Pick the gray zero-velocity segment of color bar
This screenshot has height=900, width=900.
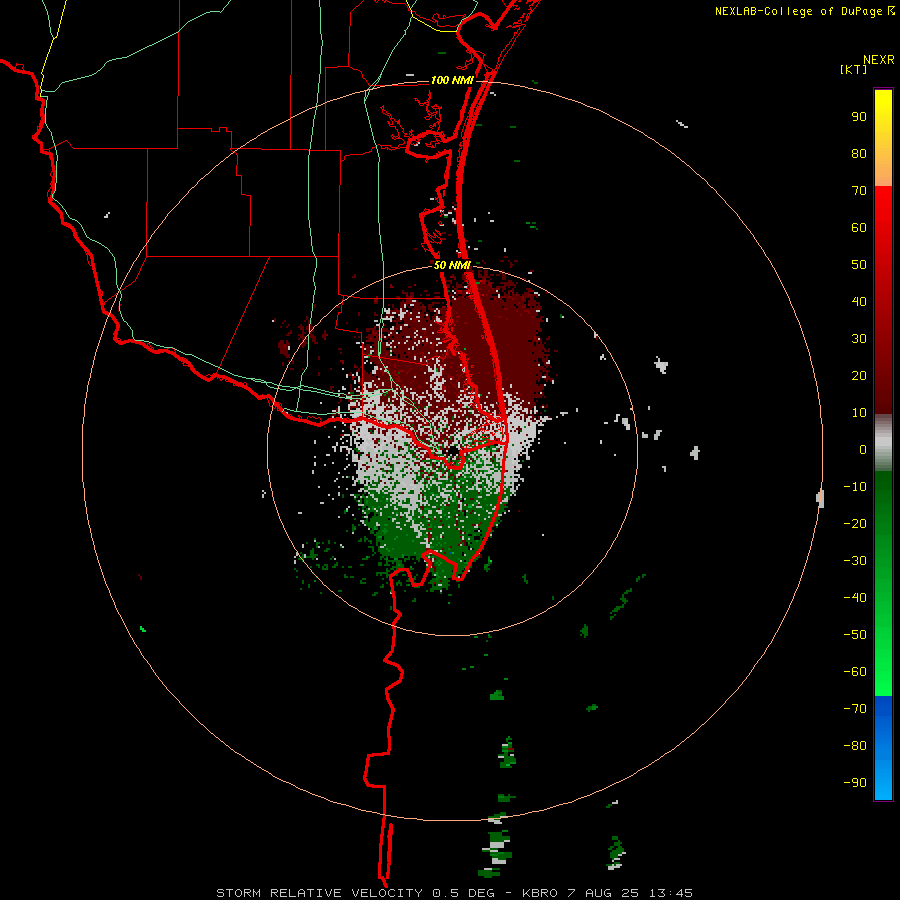click(883, 443)
